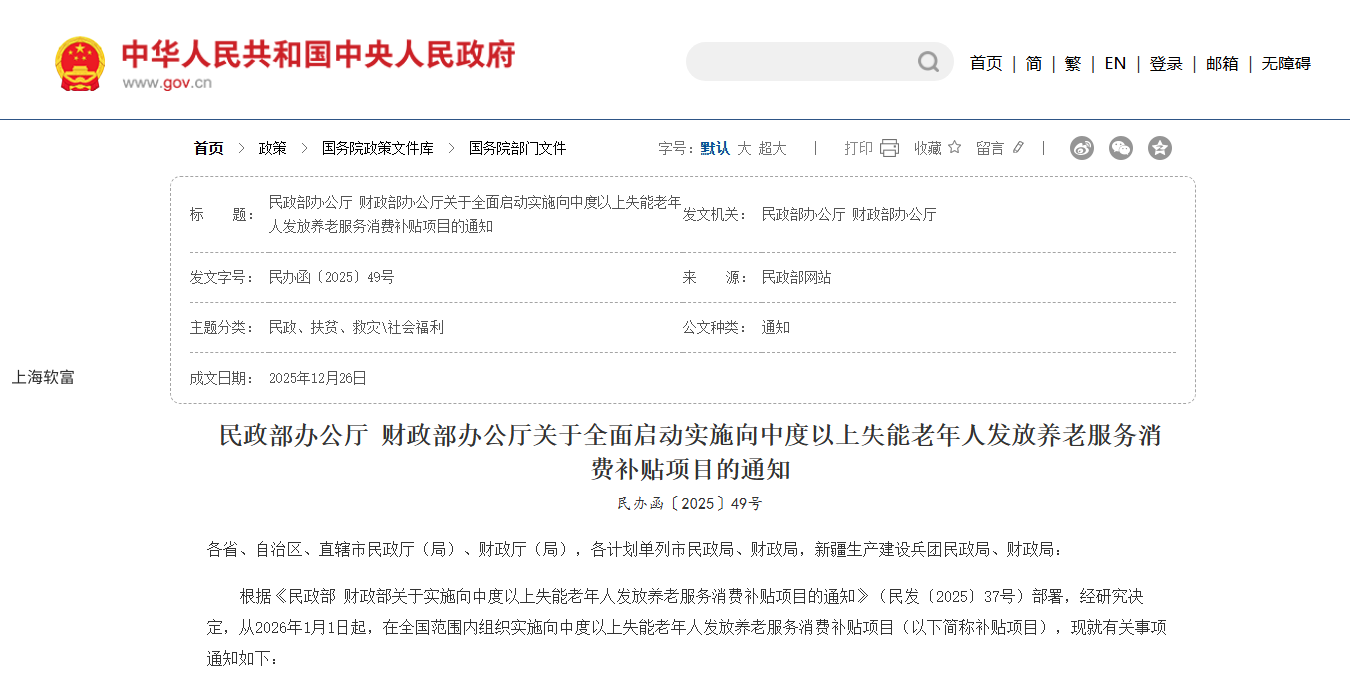Switch the site language to EN

tap(1115, 63)
